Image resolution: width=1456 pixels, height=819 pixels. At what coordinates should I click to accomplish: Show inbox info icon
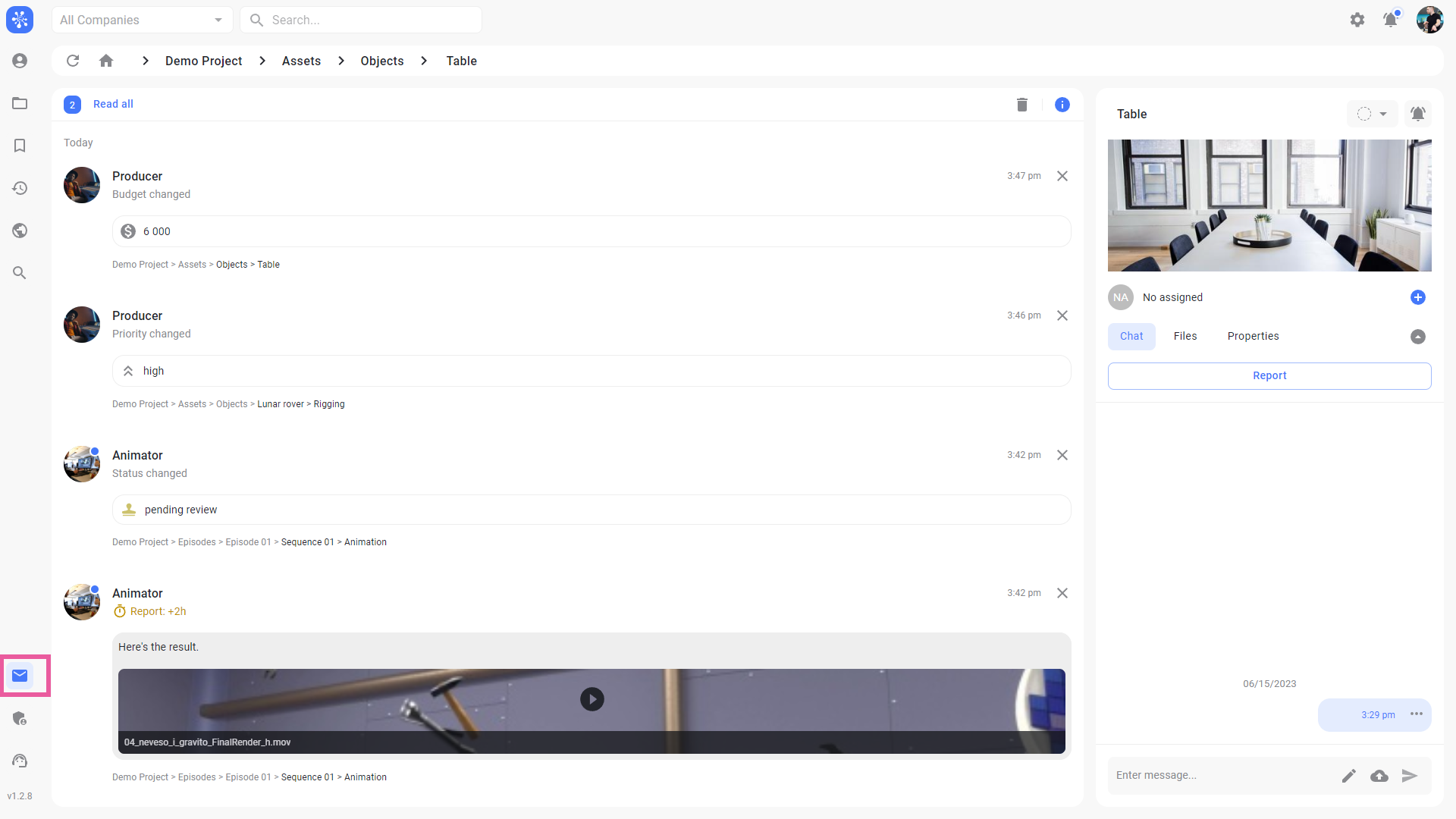(x=1062, y=105)
